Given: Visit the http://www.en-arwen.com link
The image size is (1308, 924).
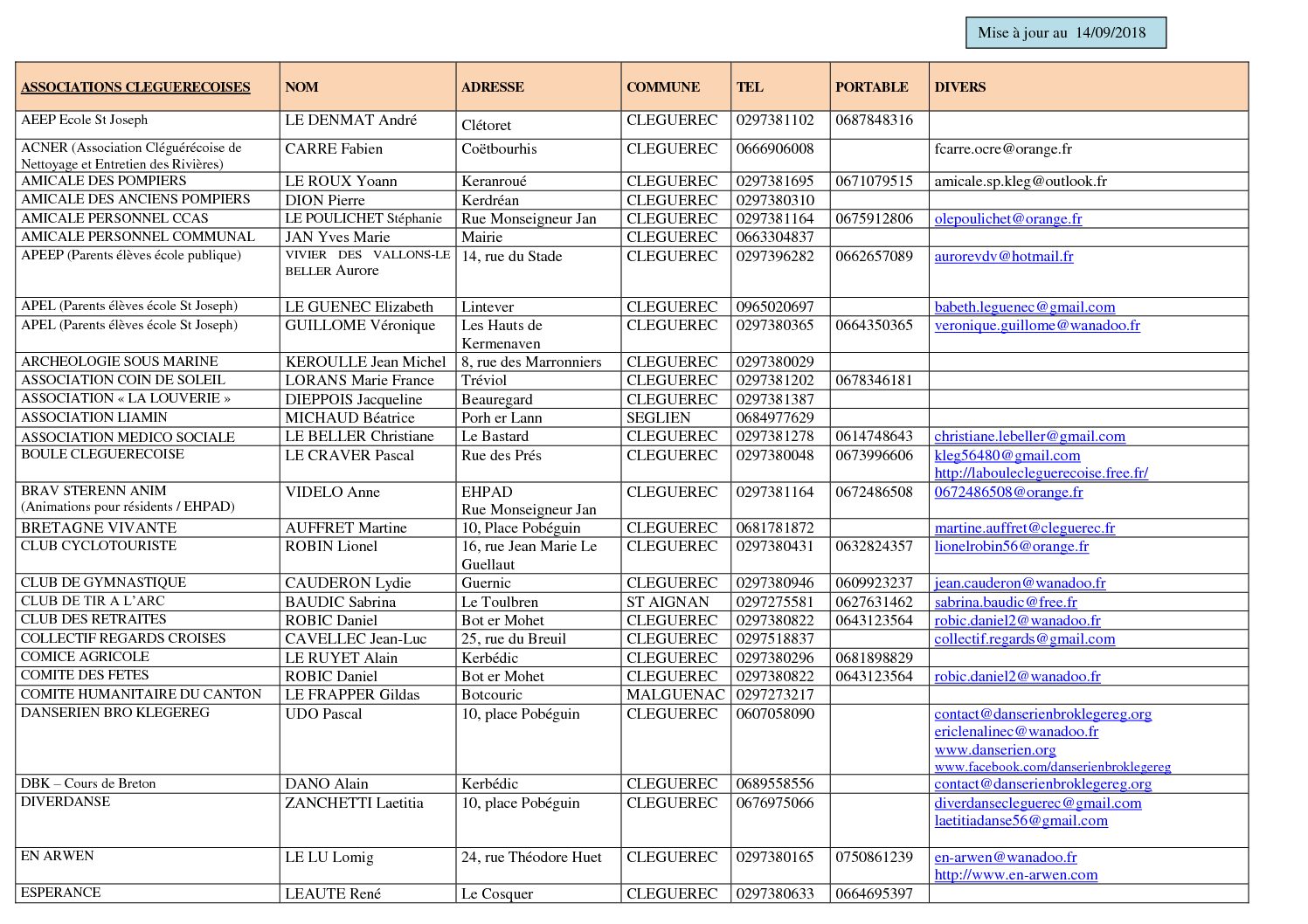Looking at the screenshot, I should 1015,875.
